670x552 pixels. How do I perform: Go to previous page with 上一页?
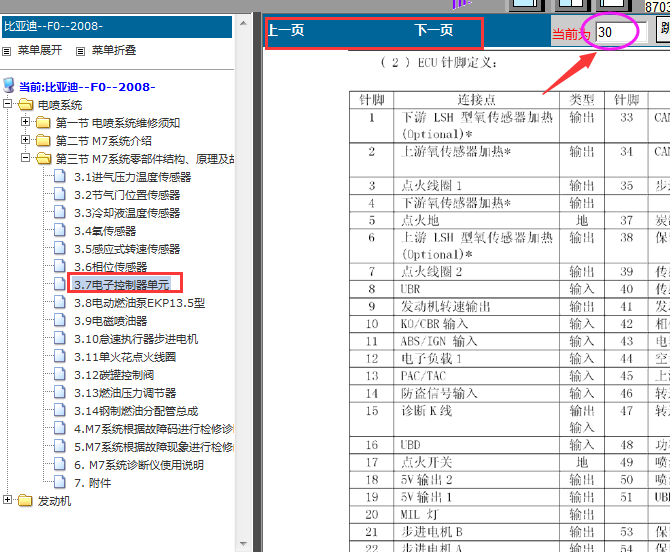(x=286, y=30)
